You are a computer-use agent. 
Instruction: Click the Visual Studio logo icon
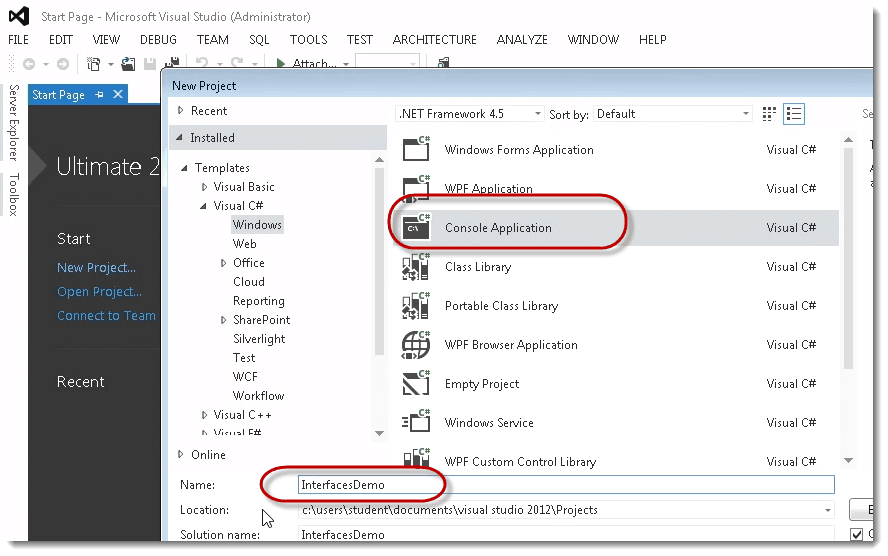click(x=19, y=16)
